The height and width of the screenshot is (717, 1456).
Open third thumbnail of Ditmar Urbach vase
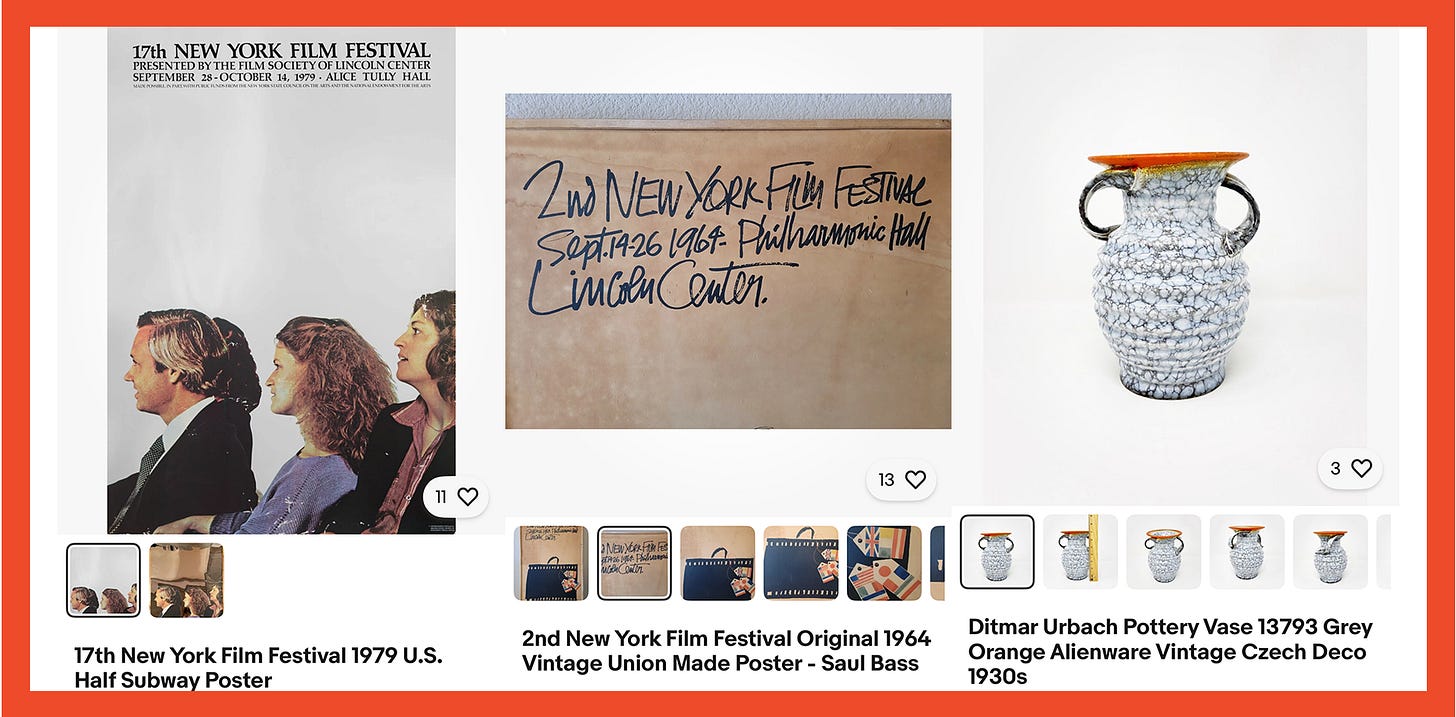point(1164,552)
